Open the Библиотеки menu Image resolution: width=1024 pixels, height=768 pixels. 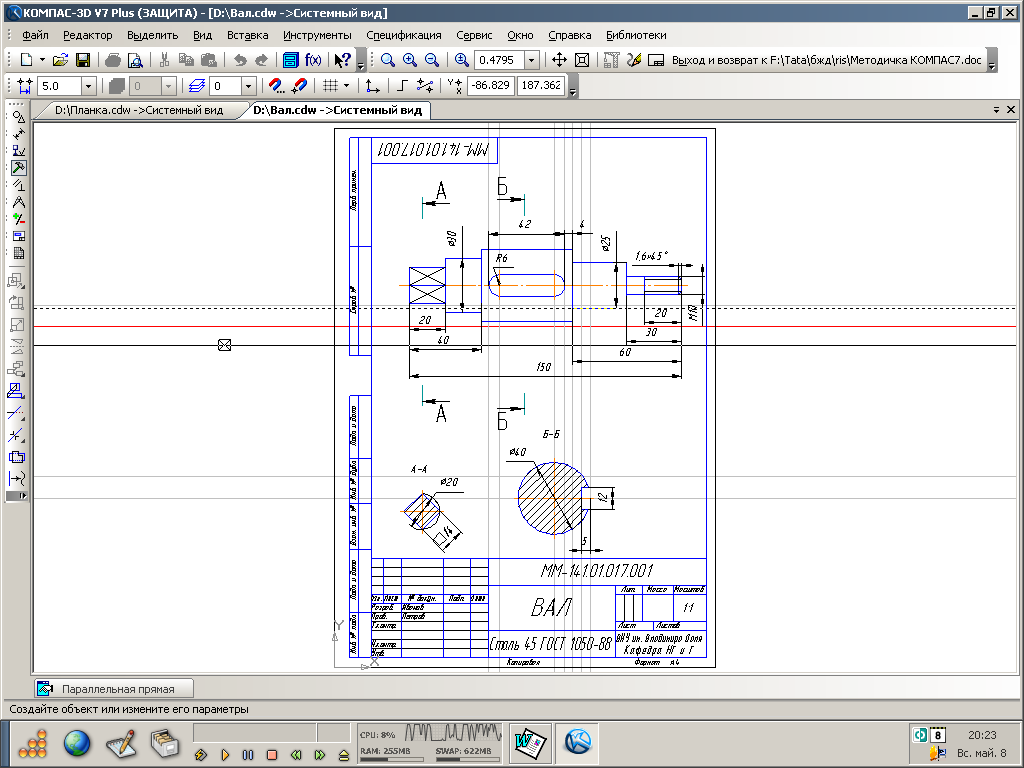pyautogui.click(x=636, y=35)
